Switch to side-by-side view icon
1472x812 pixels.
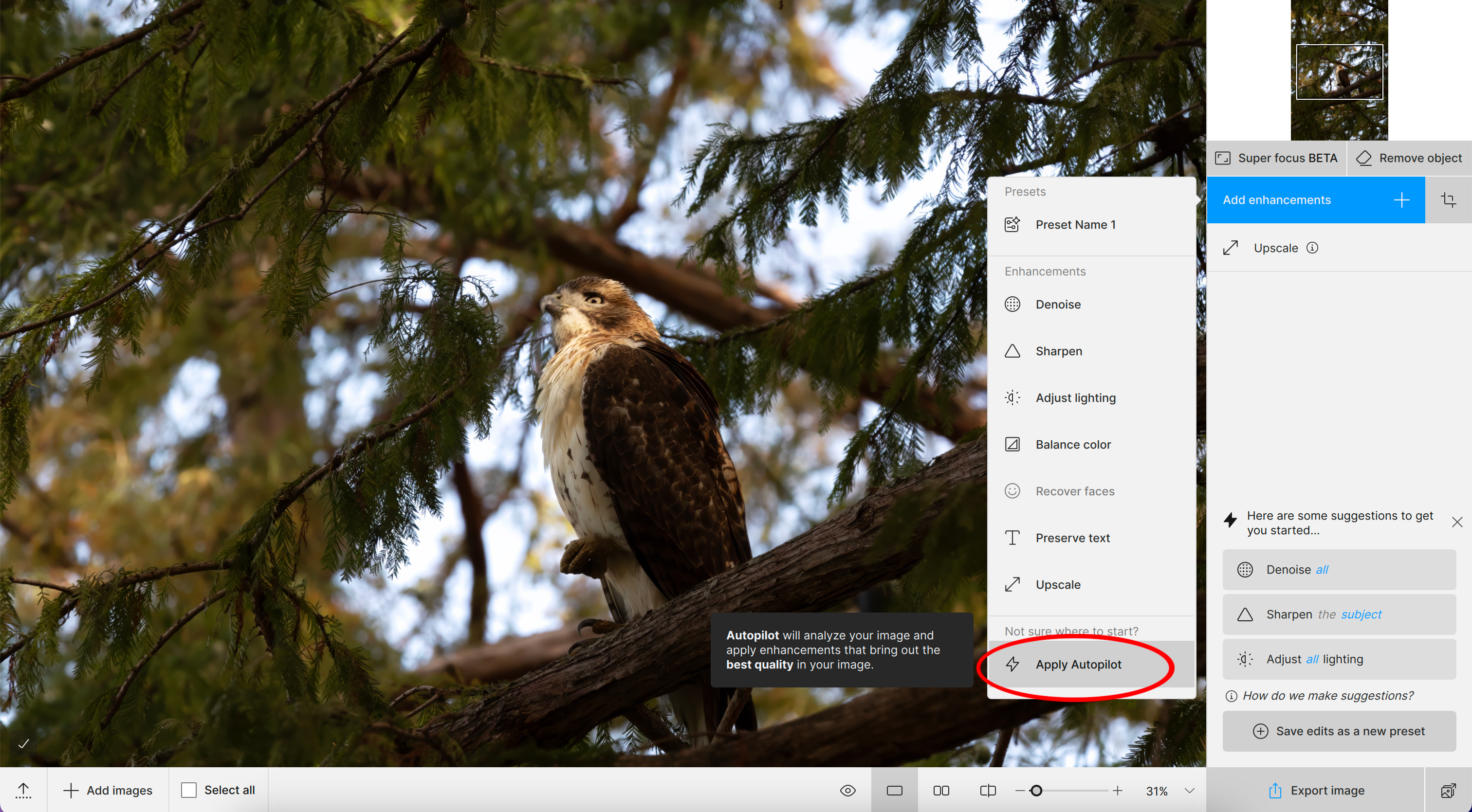tap(940, 790)
